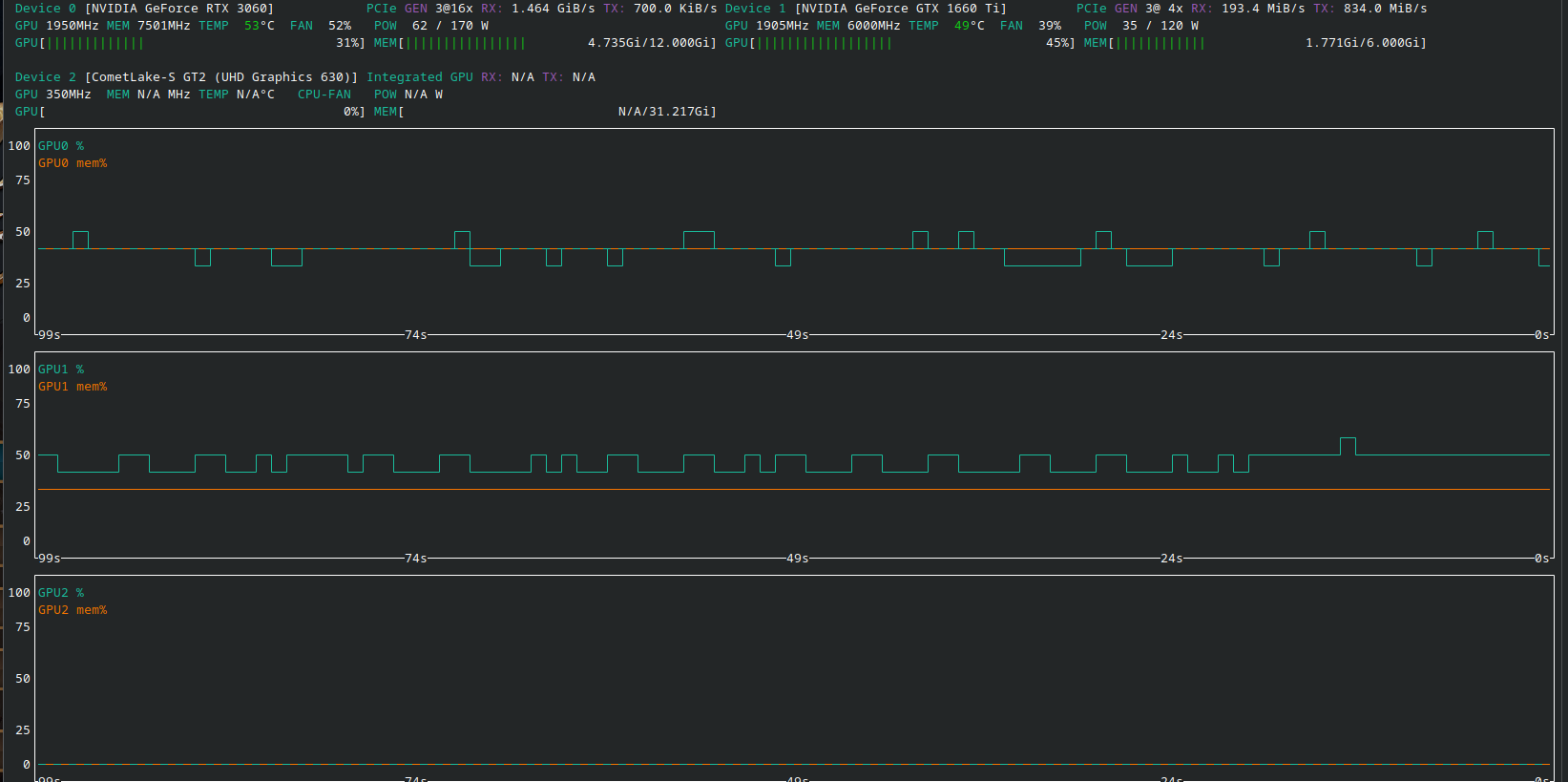Click the "35 / 120 W" power reading
This screenshot has width=1568, height=782.
point(1160,26)
